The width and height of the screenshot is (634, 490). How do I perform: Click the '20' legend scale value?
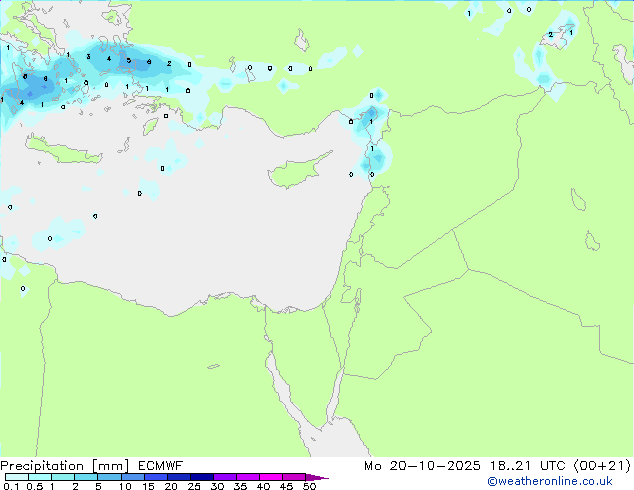pyautogui.click(x=171, y=486)
